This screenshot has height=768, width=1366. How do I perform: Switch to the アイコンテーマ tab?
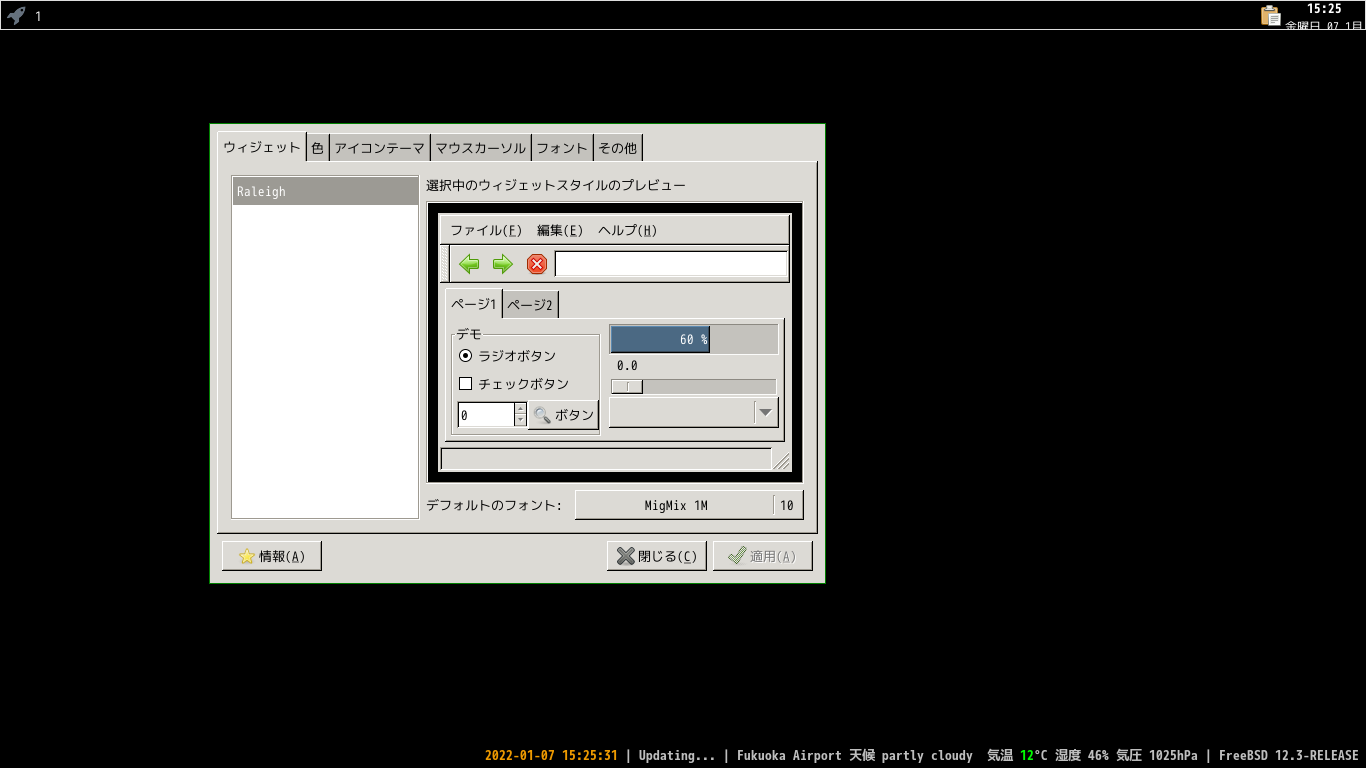380,148
